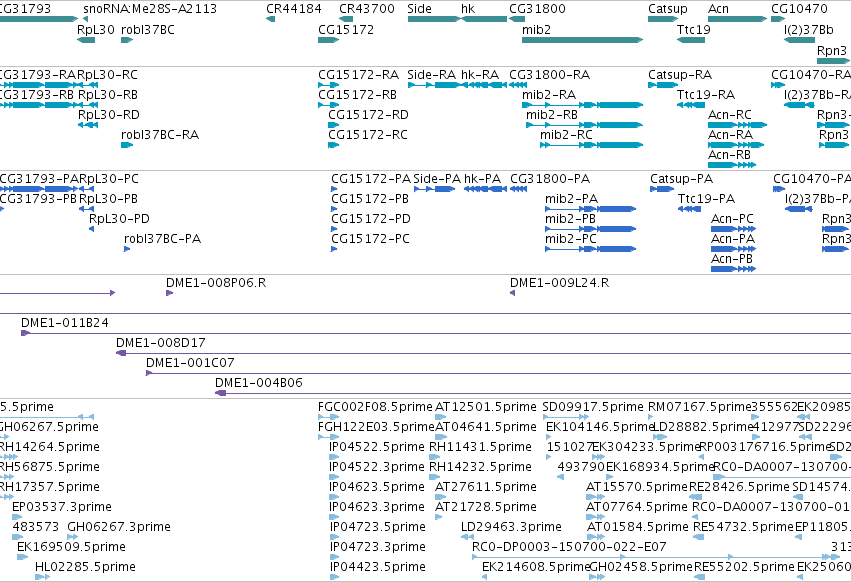Click the CR43700 gene label
Viewport: 851px width, 582px height.
tap(367, 9)
